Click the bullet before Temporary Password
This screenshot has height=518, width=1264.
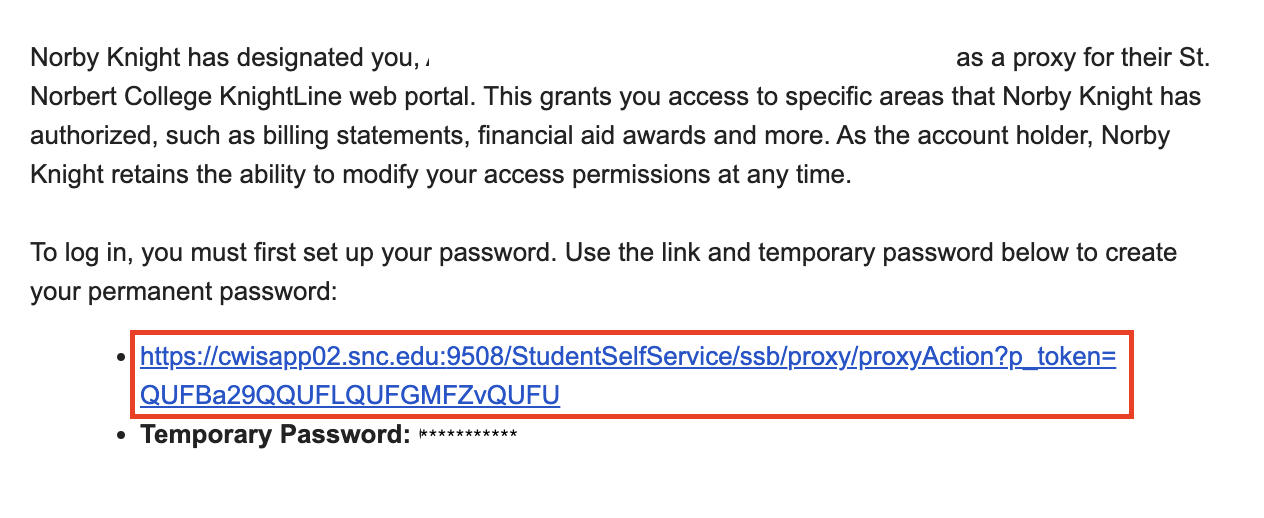122,436
